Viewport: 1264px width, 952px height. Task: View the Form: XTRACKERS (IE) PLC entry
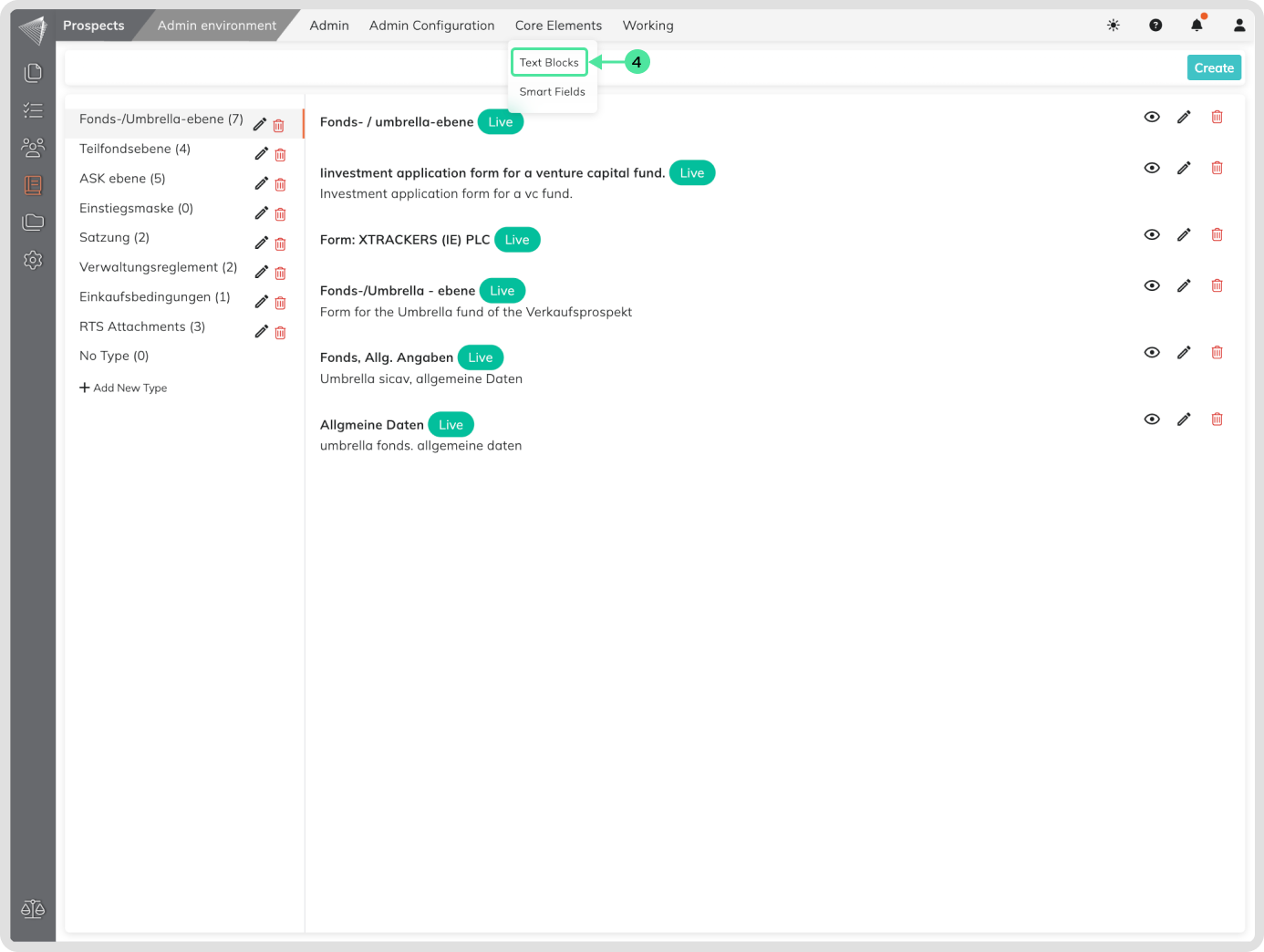pos(1152,235)
